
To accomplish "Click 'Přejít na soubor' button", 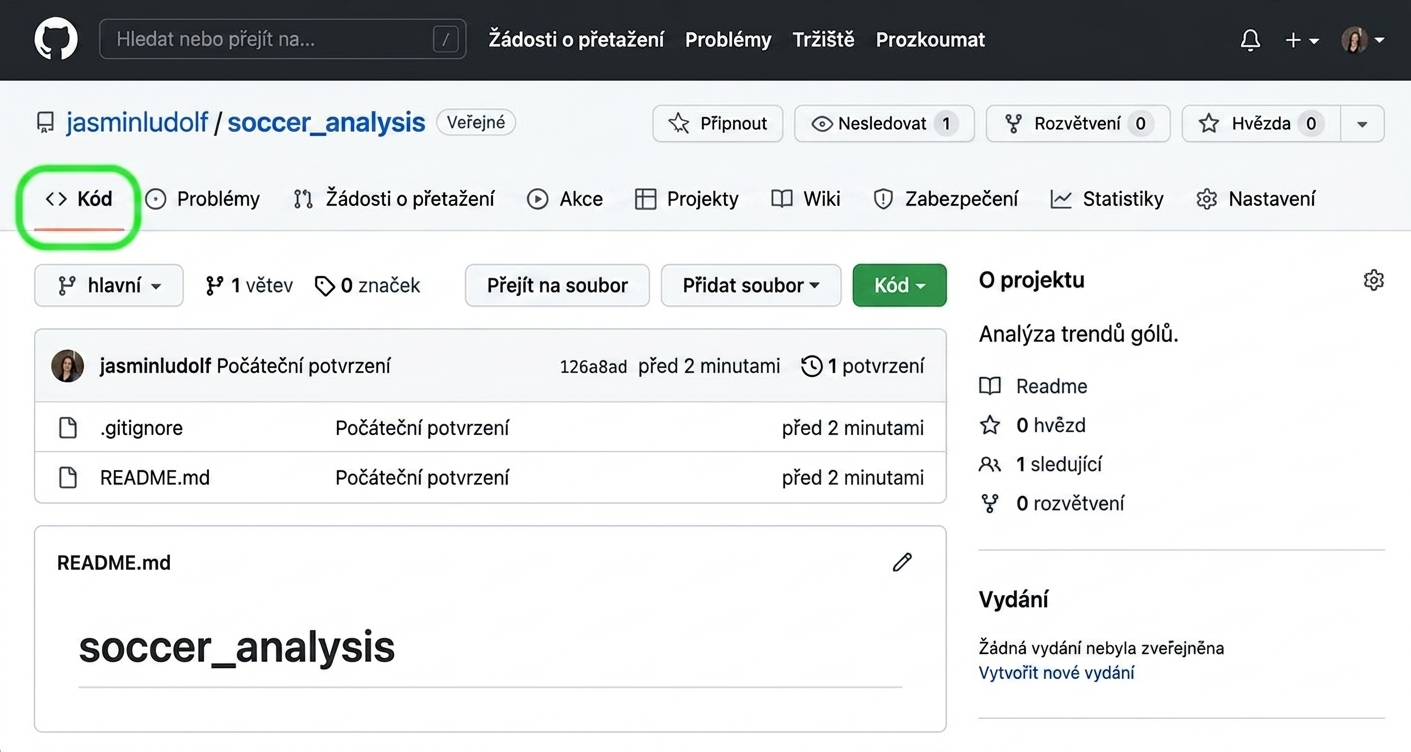I will click(x=557, y=285).
